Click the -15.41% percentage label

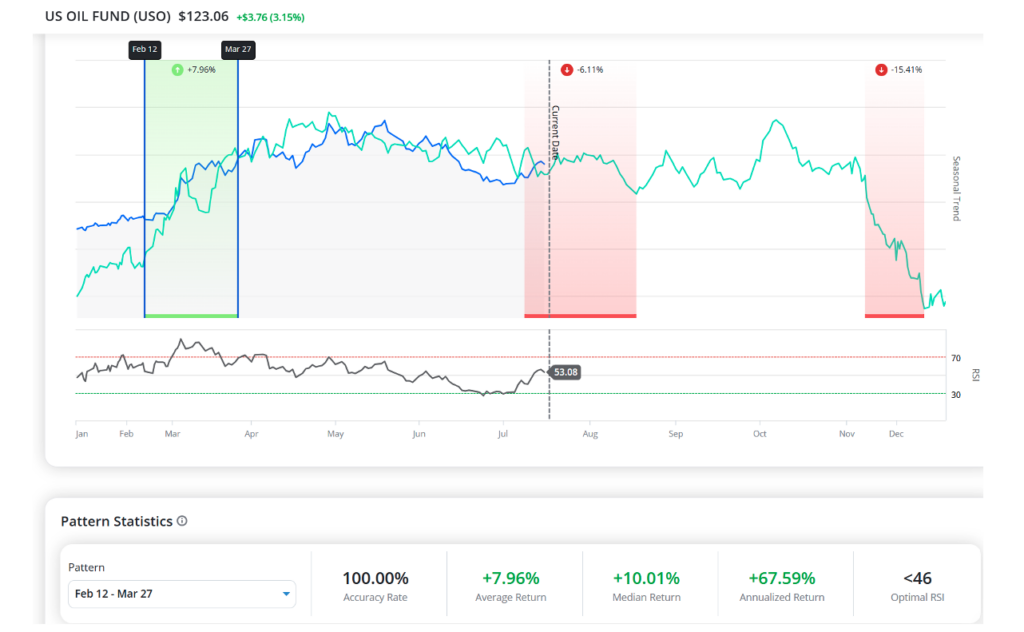point(906,70)
